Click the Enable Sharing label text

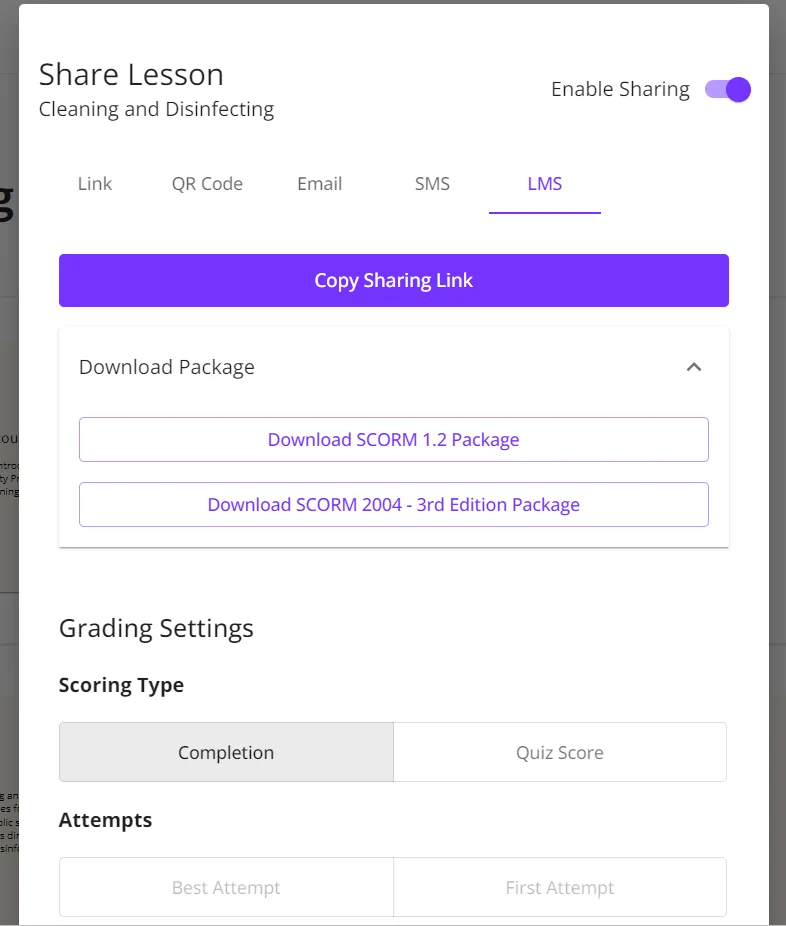(x=620, y=90)
